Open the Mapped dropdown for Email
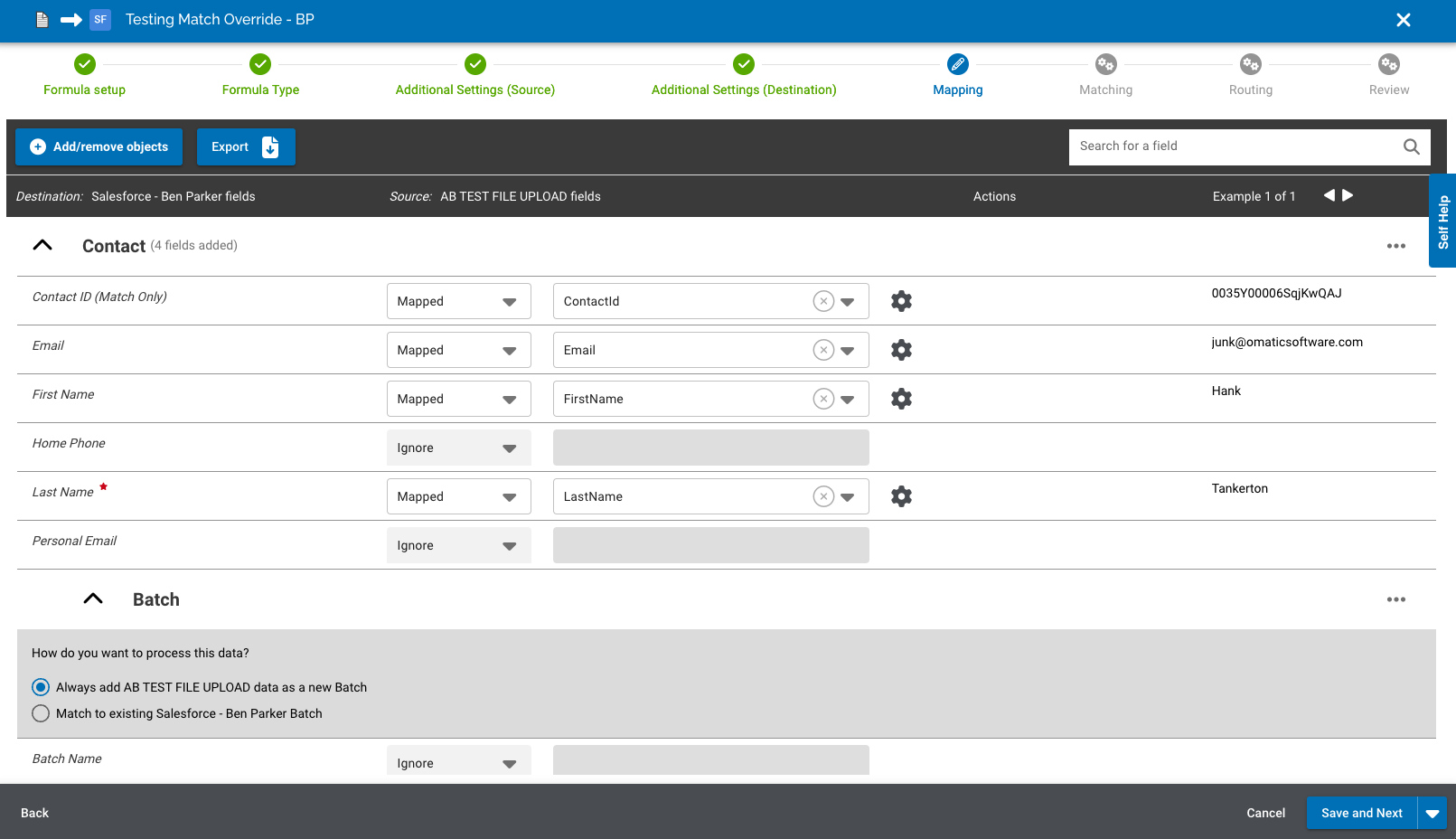 point(508,349)
